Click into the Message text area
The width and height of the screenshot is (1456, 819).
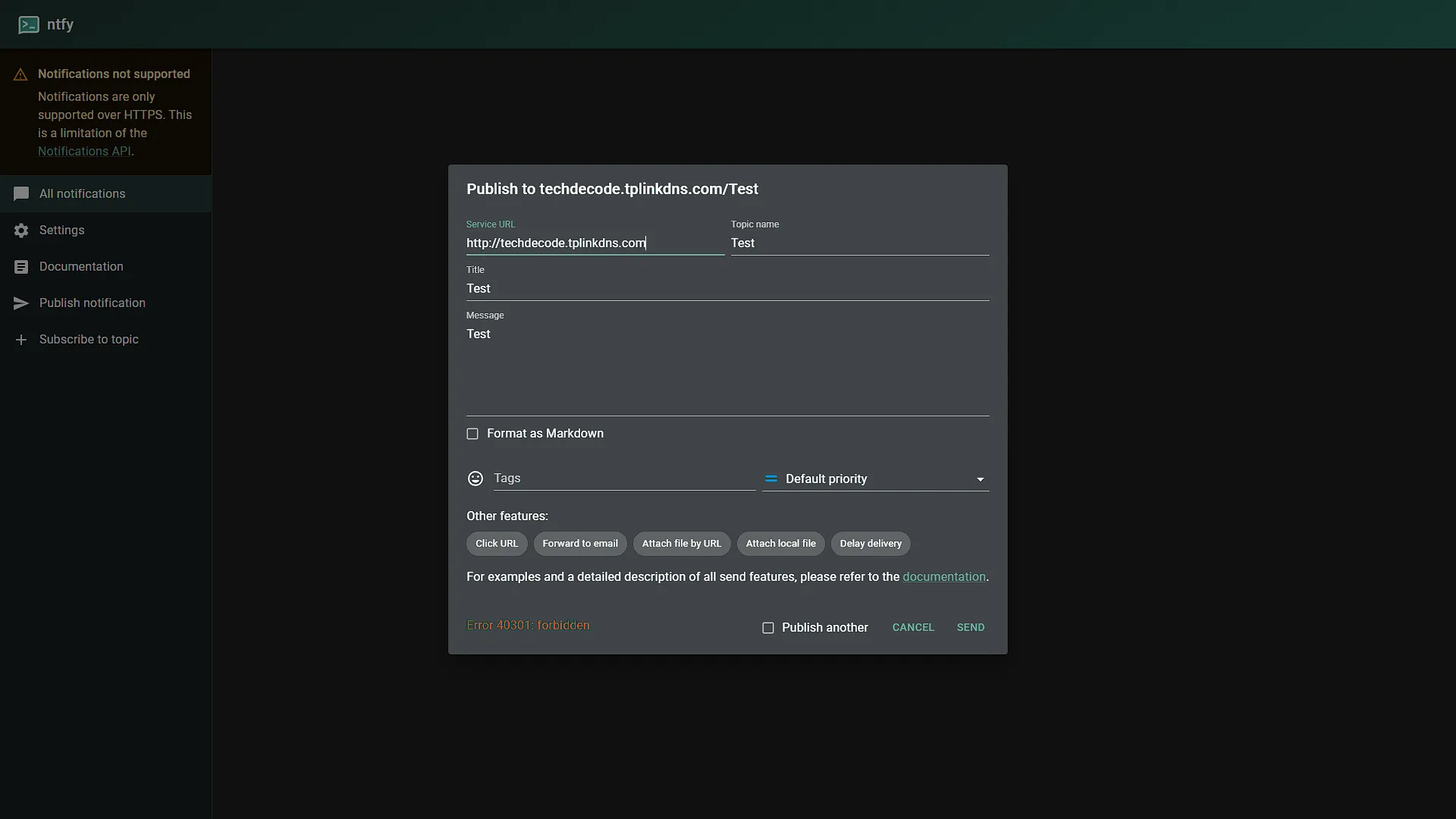click(728, 369)
